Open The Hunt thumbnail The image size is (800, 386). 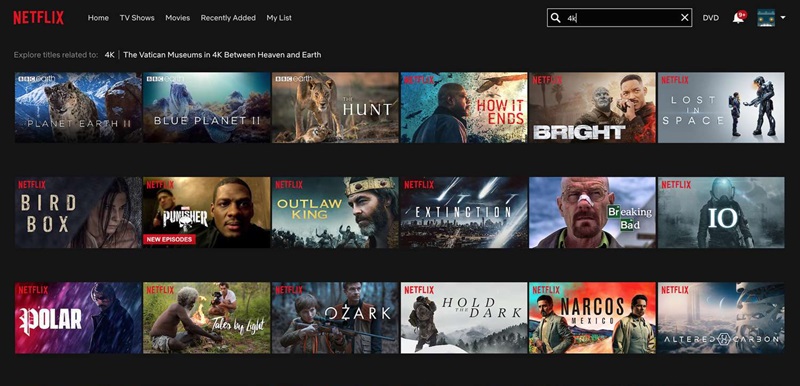[x=335, y=107]
